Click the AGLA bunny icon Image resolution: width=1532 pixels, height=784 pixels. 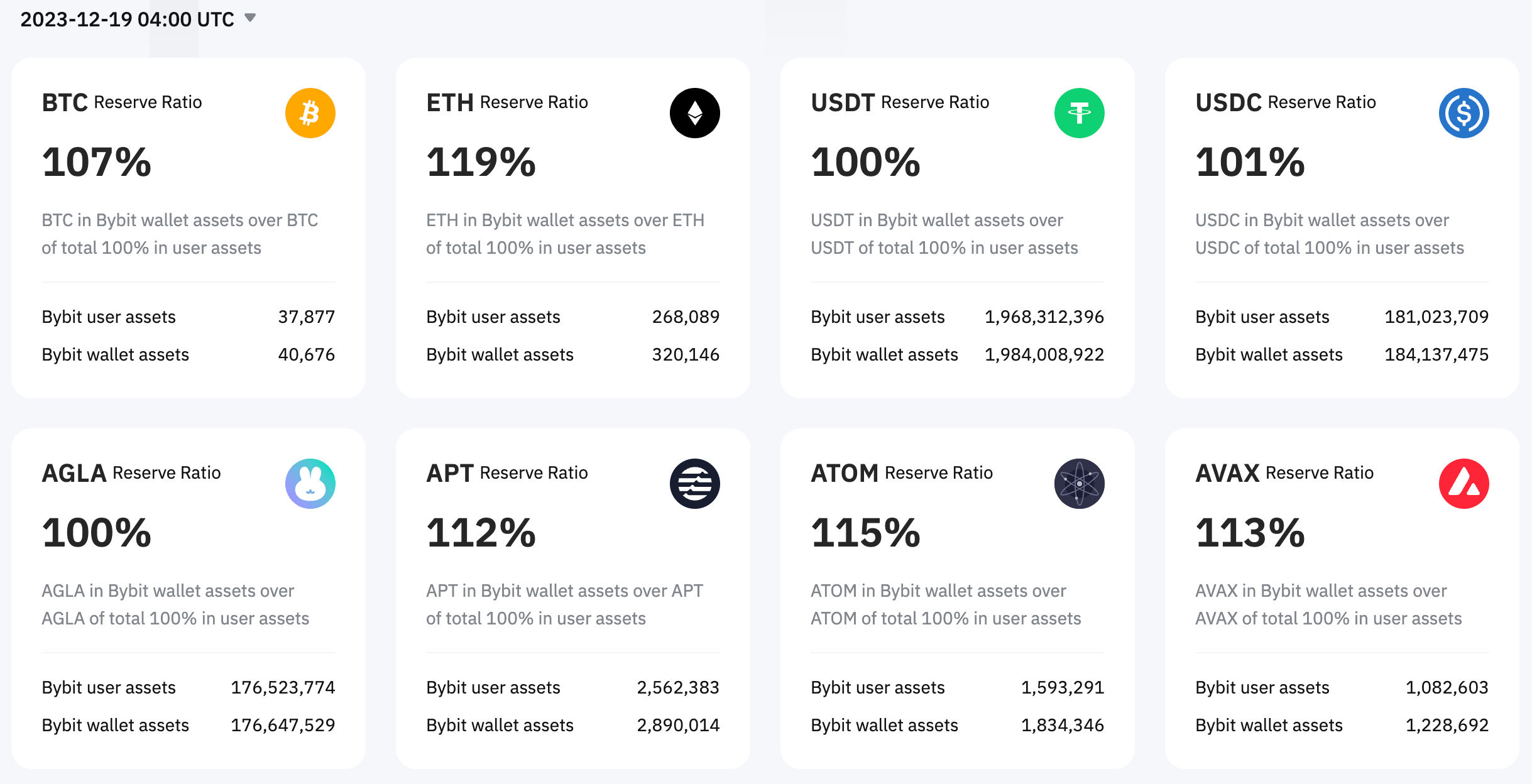[310, 484]
